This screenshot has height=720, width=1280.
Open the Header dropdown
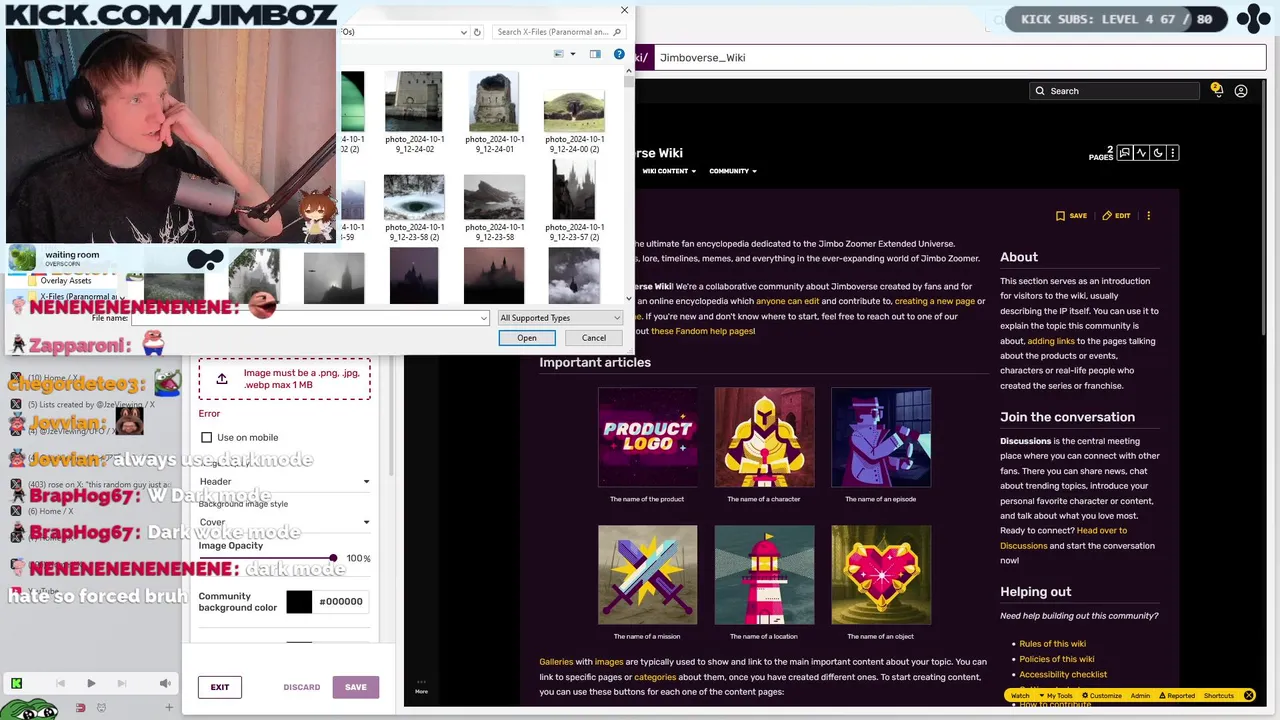coord(284,481)
